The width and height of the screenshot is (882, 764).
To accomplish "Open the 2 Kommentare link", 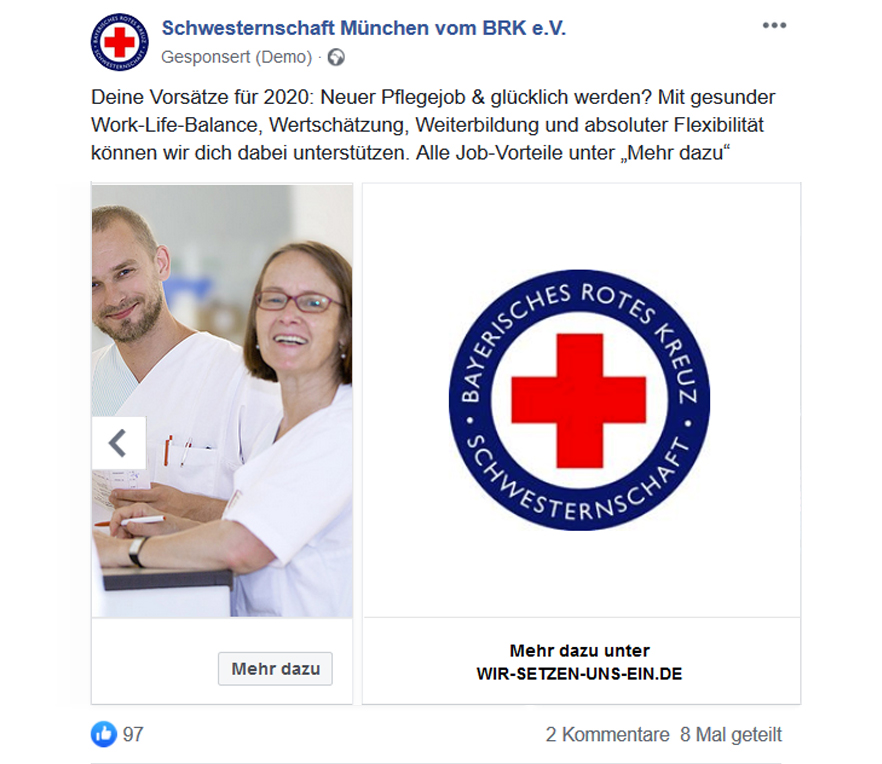I will (x=608, y=734).
